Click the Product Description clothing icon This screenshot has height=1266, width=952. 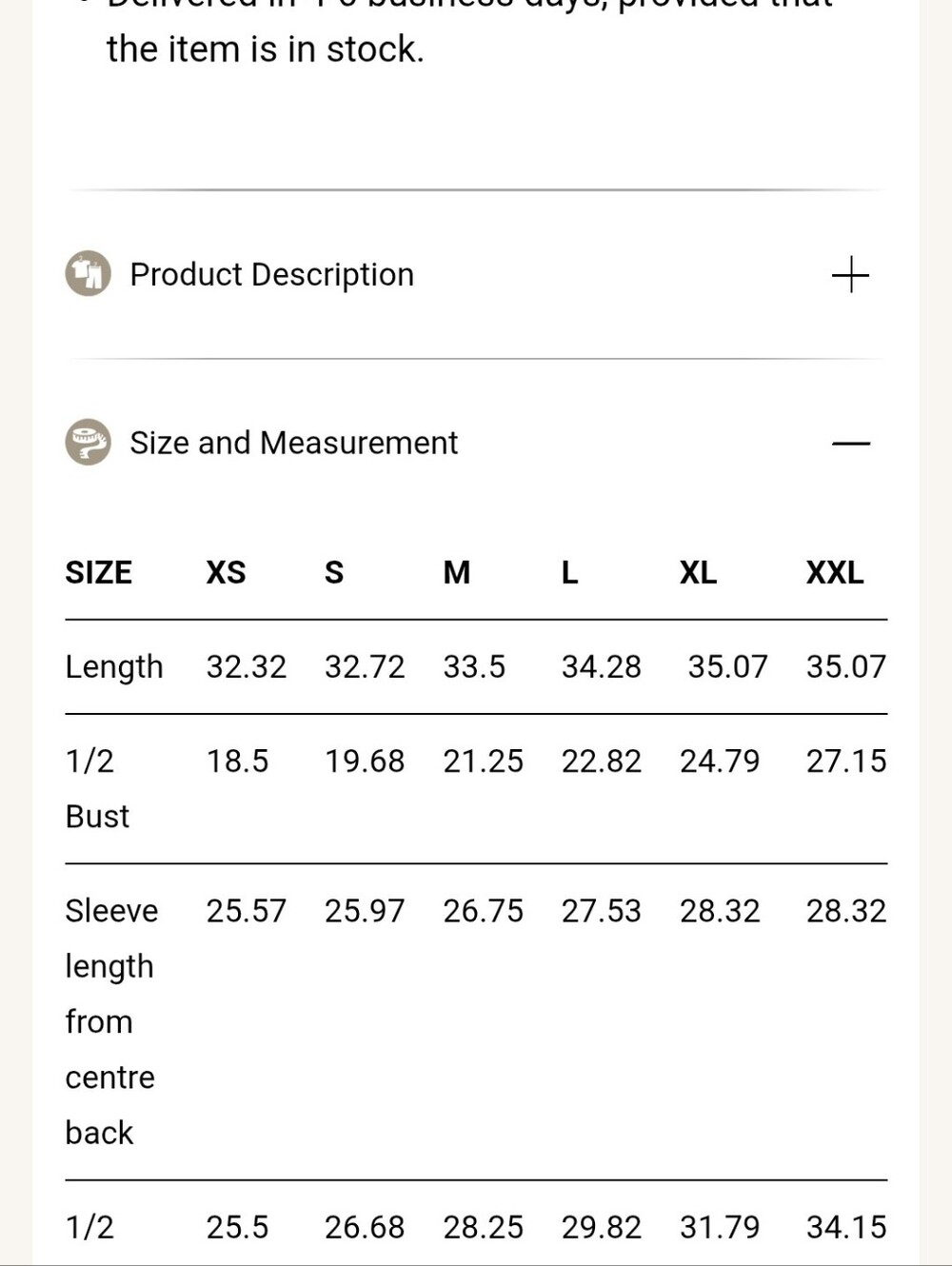(x=88, y=274)
